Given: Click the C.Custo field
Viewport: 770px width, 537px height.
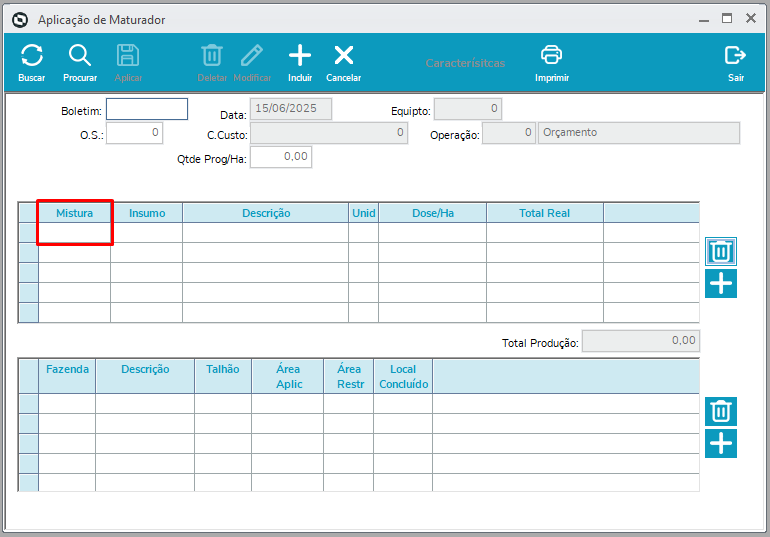Looking at the screenshot, I should click(329, 133).
